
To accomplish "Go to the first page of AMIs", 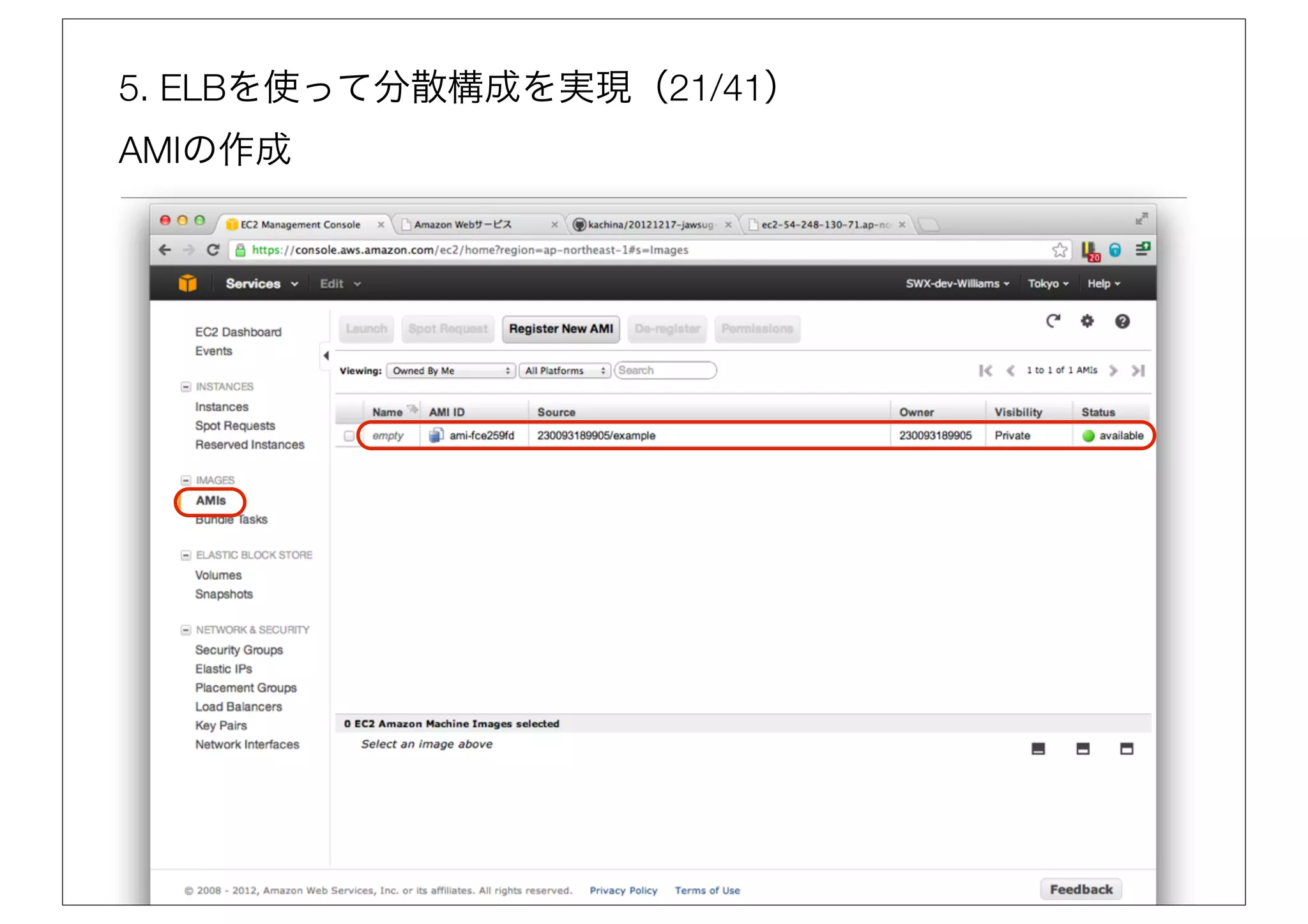I will point(985,370).
